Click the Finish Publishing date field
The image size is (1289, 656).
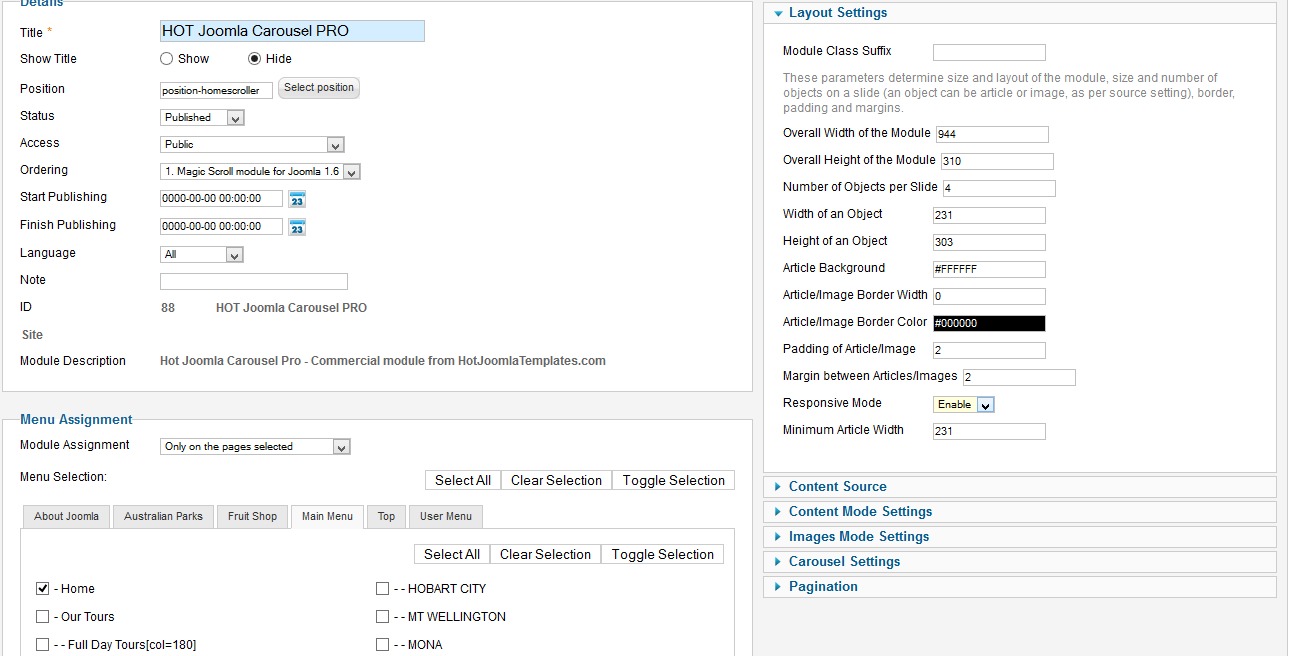[x=221, y=227]
